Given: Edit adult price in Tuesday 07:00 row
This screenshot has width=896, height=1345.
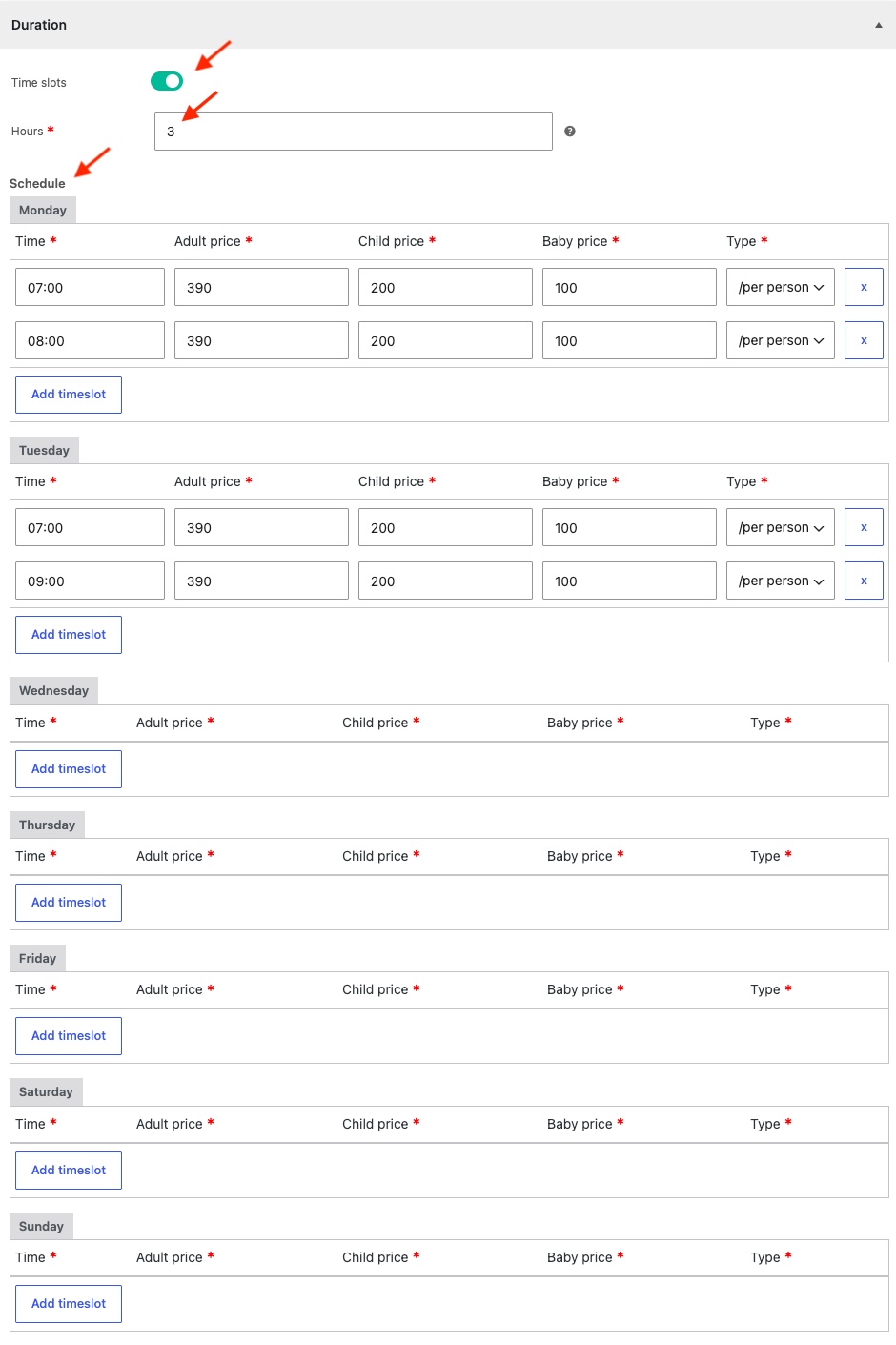Looking at the screenshot, I should 261,527.
